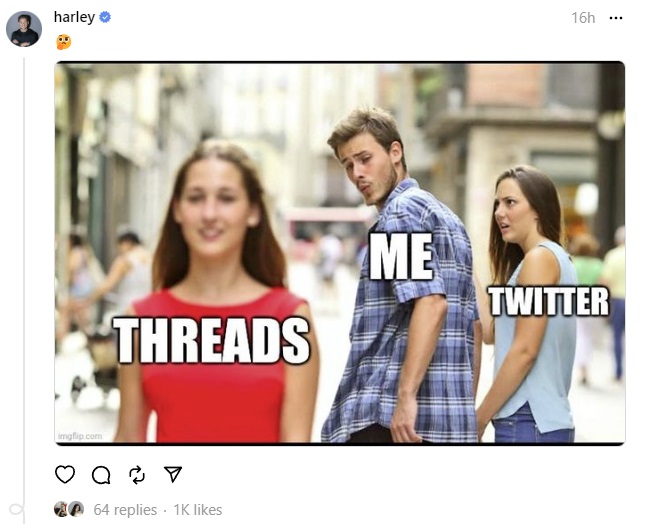Click the confused emoji in the post text
The height and width of the screenshot is (524, 654).
point(63,42)
